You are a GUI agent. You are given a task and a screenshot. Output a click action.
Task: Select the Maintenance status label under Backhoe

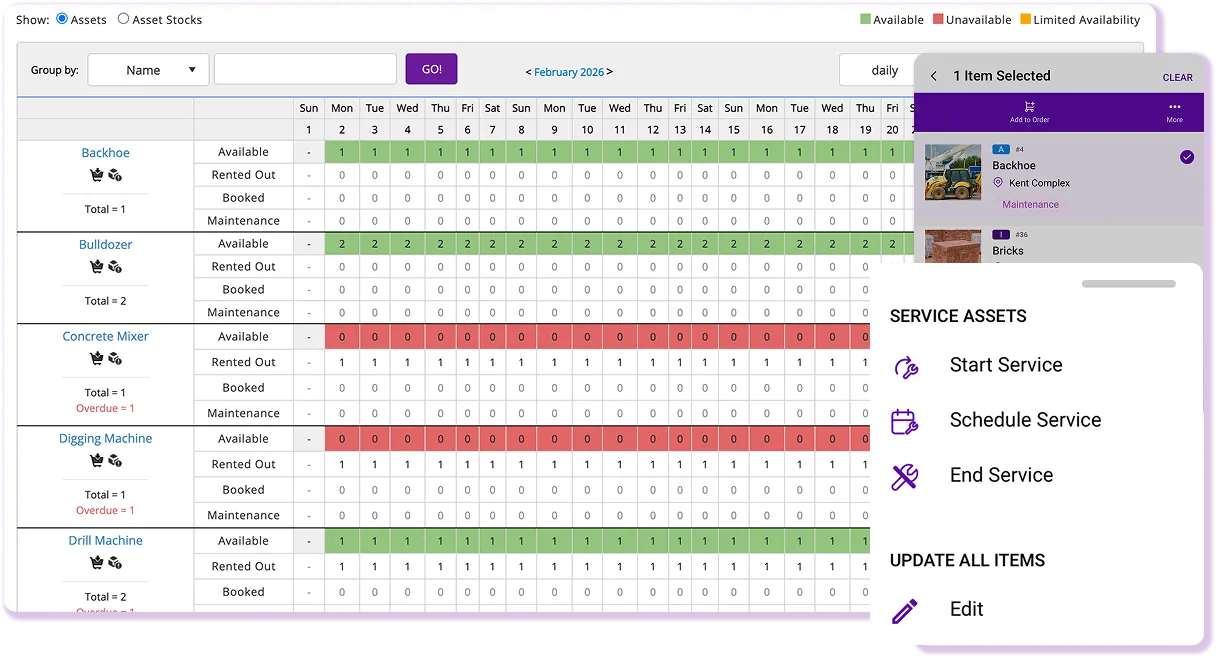click(x=243, y=220)
